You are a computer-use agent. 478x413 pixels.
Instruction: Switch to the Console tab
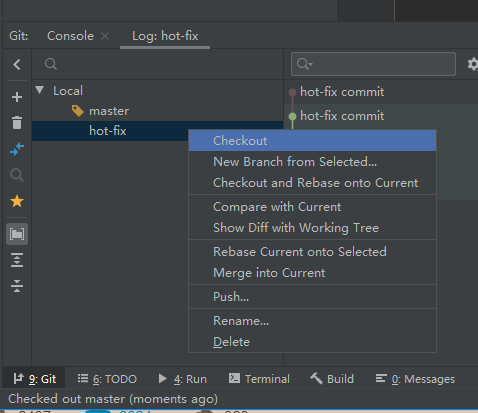[x=70, y=36]
